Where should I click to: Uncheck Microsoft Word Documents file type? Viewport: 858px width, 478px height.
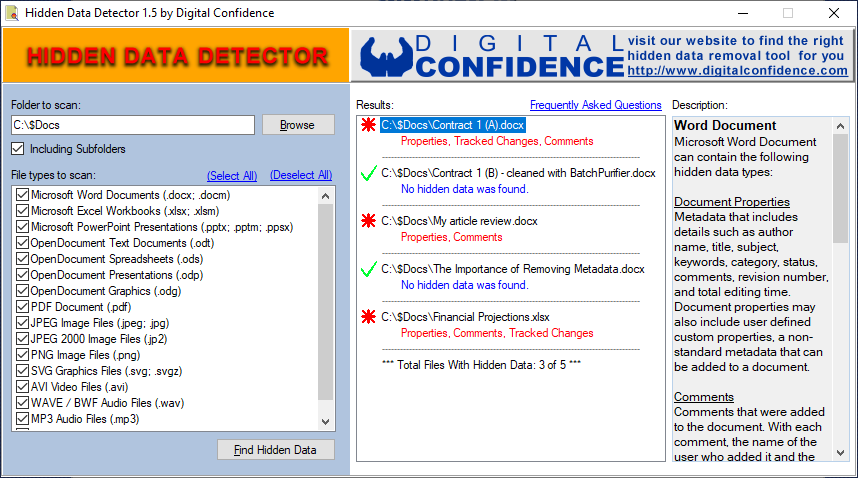tap(22, 195)
